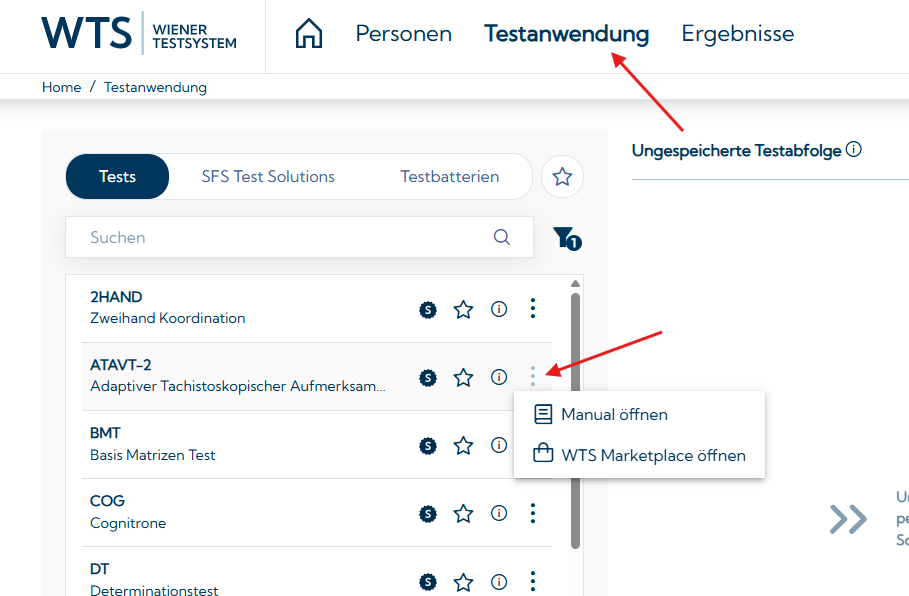Open the three-dot menu for DT
The width and height of the screenshot is (909, 596).
click(533, 581)
